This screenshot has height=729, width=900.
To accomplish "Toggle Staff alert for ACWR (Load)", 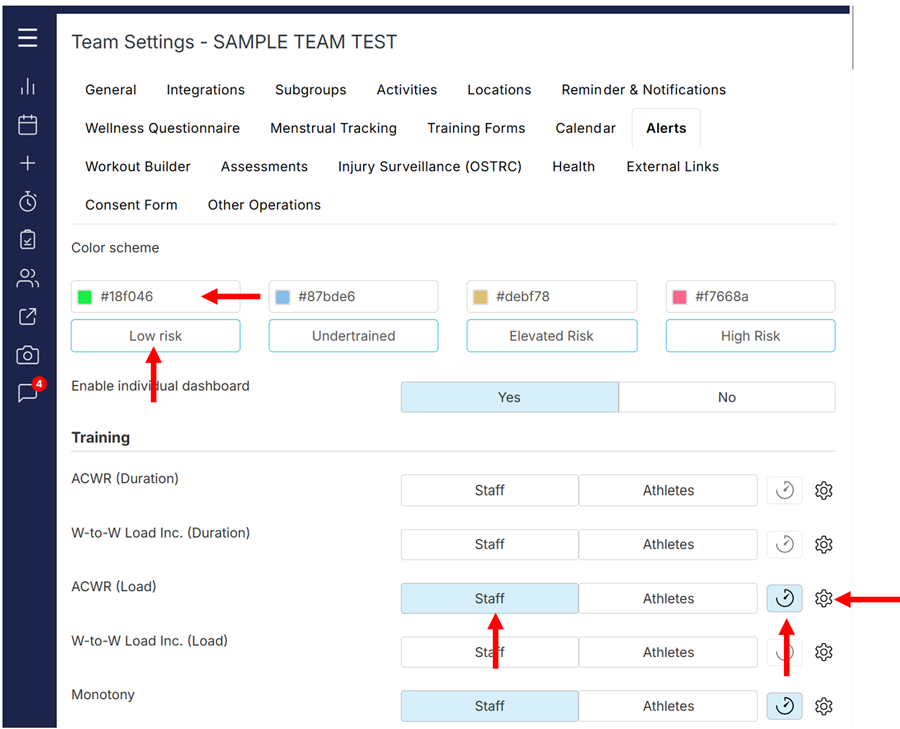I will 490,598.
